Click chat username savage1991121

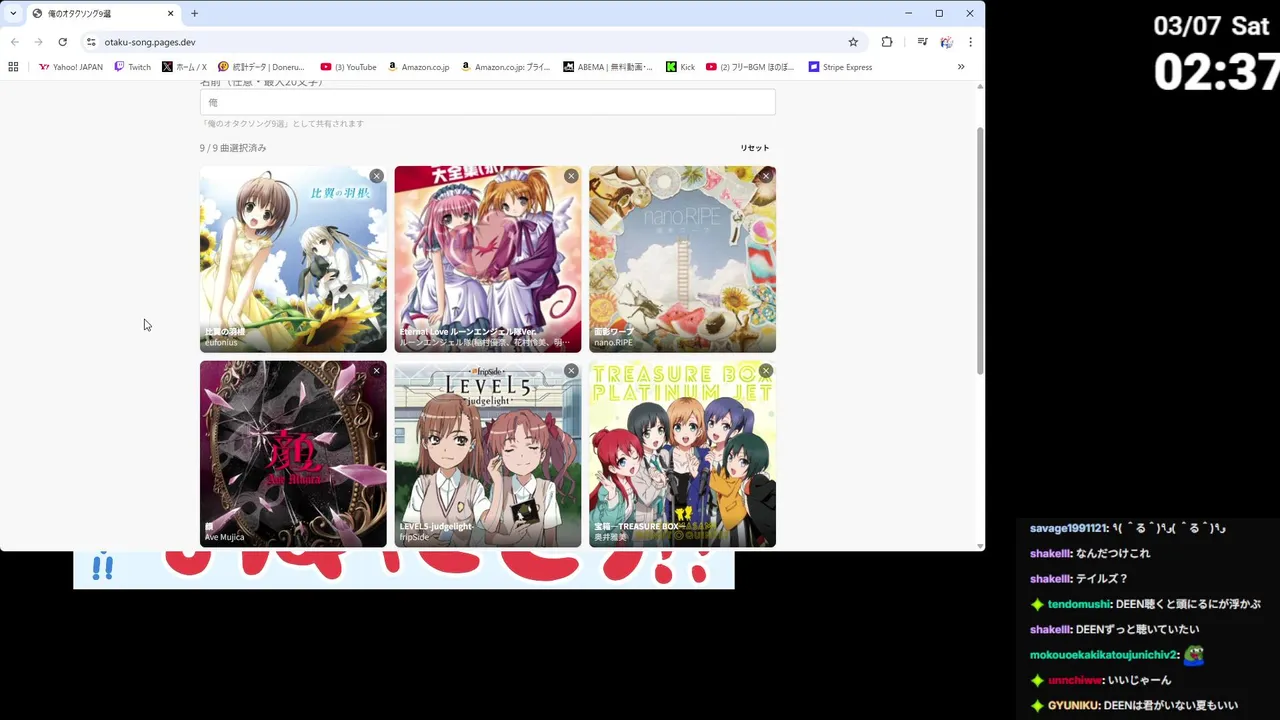1068,528
